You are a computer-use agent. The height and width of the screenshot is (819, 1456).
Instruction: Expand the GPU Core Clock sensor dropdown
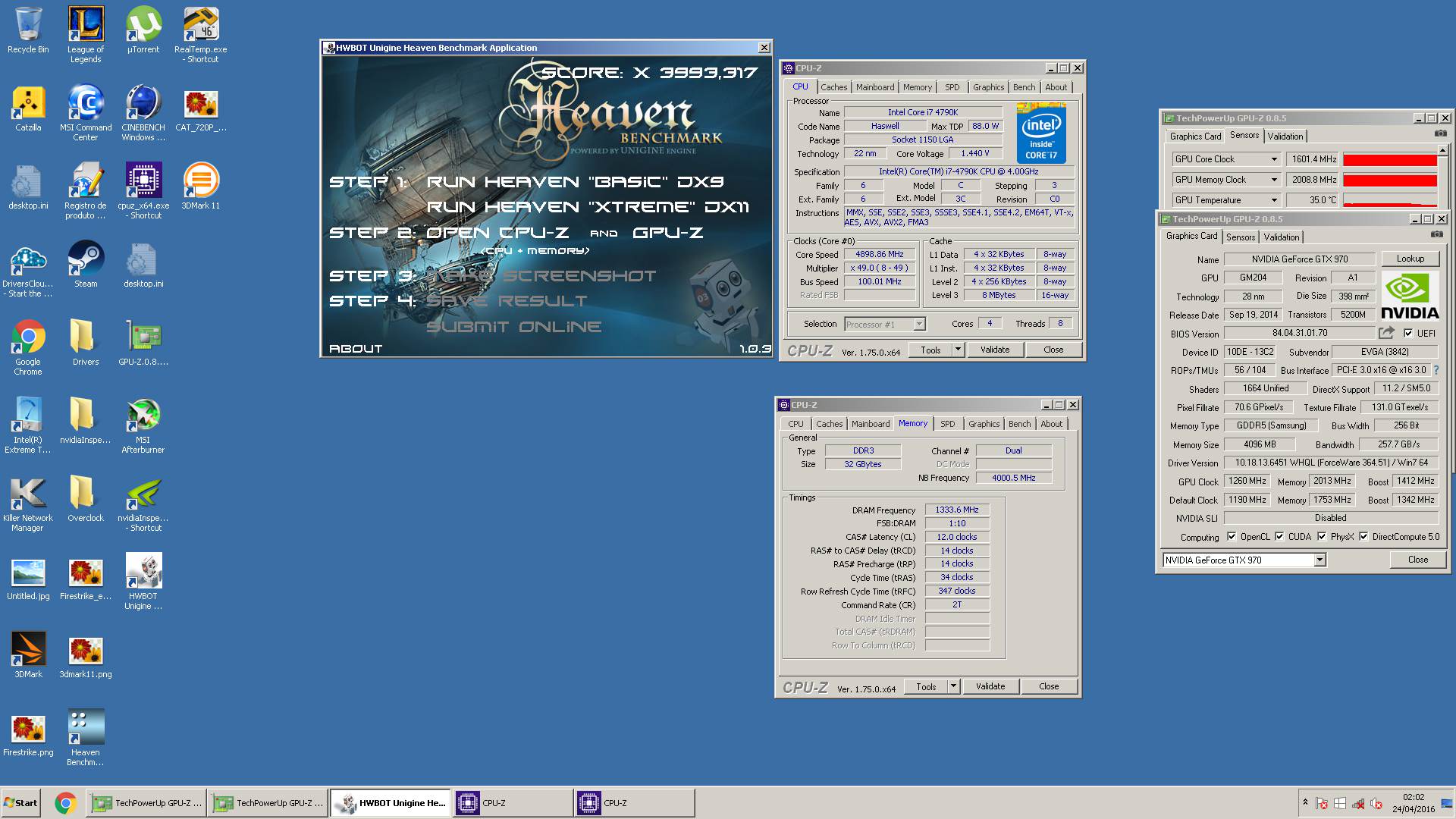1273,159
